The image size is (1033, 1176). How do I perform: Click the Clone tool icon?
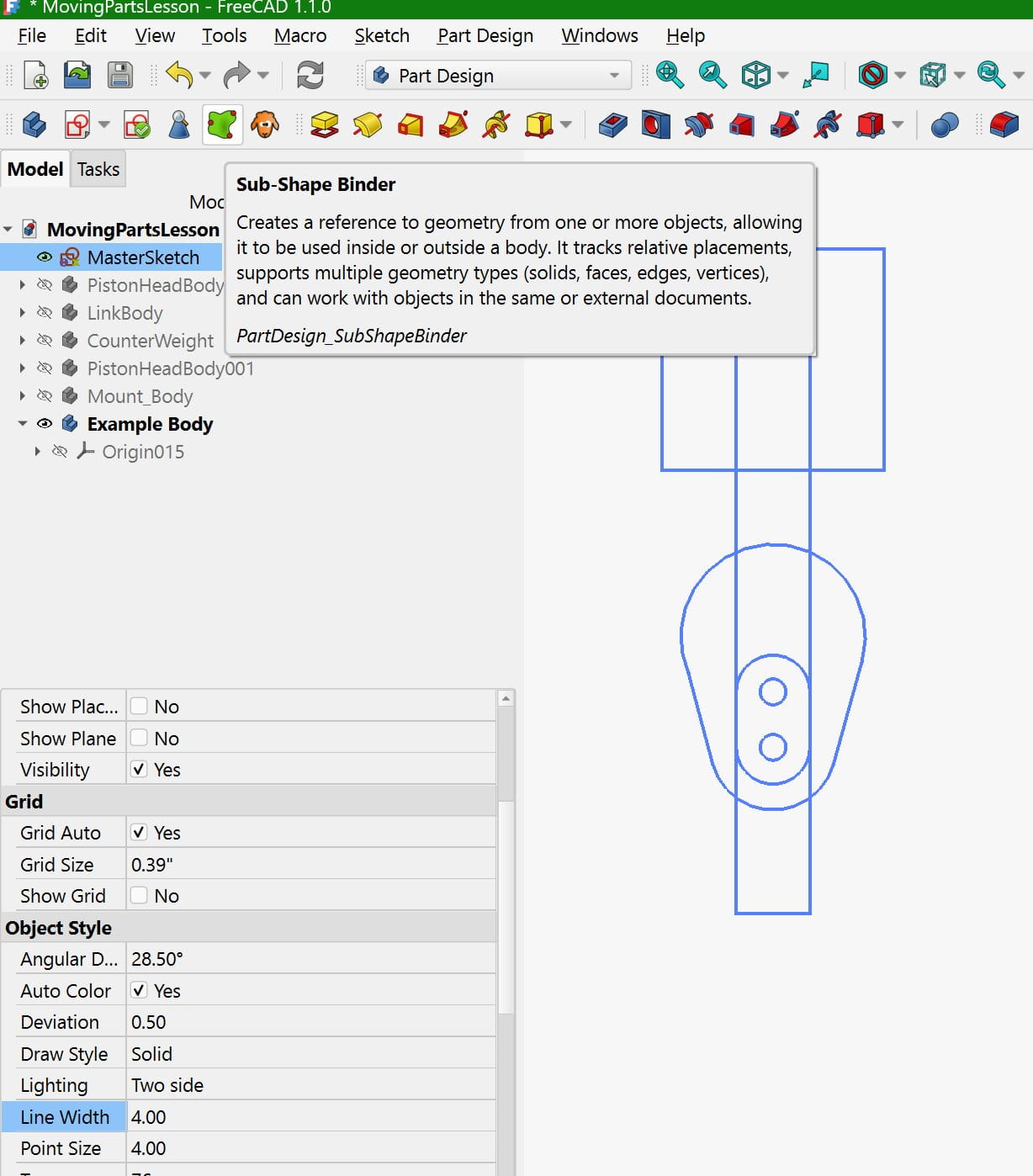coord(265,125)
